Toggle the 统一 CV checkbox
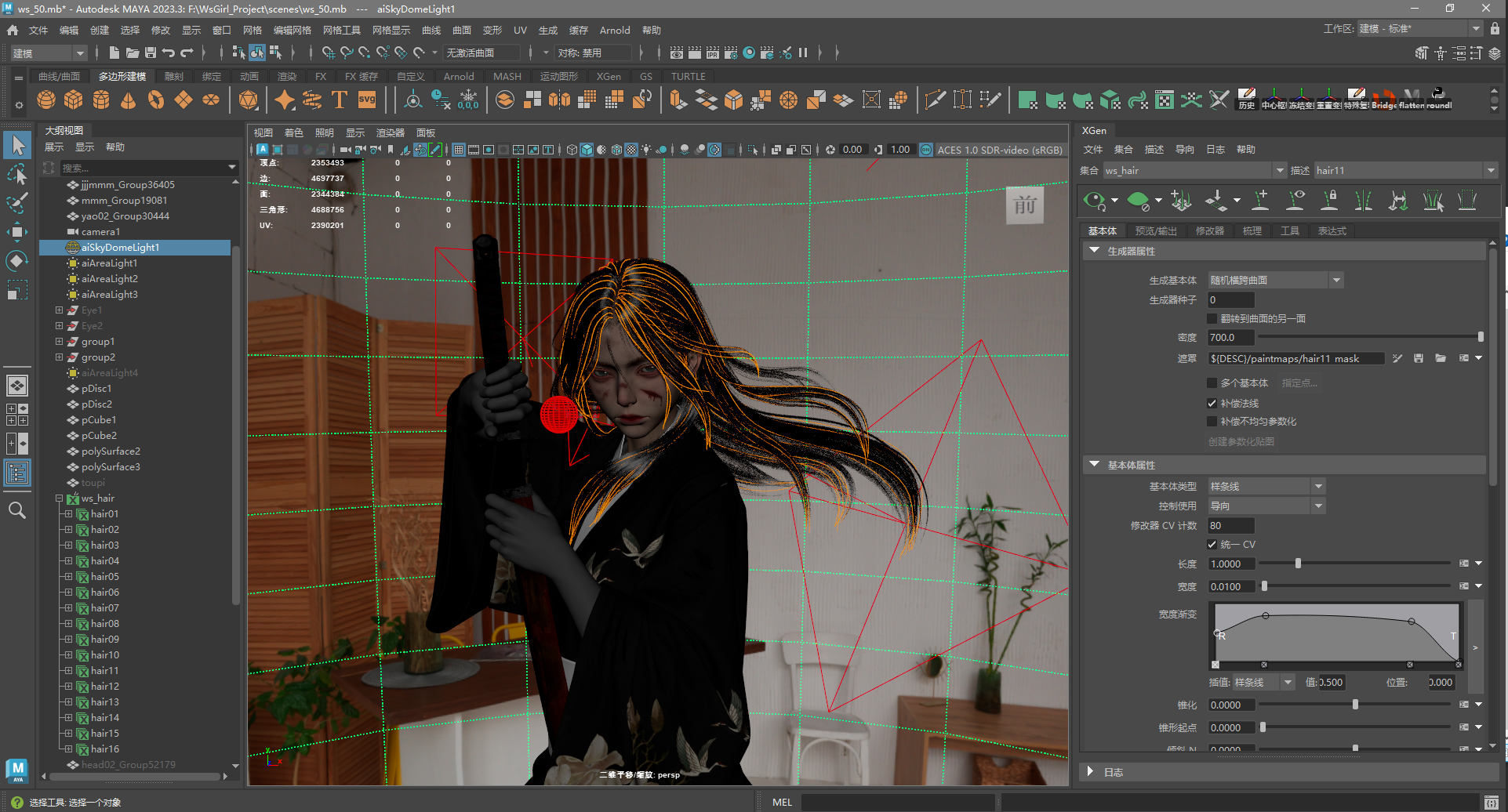The height and width of the screenshot is (812, 1508). (1212, 544)
